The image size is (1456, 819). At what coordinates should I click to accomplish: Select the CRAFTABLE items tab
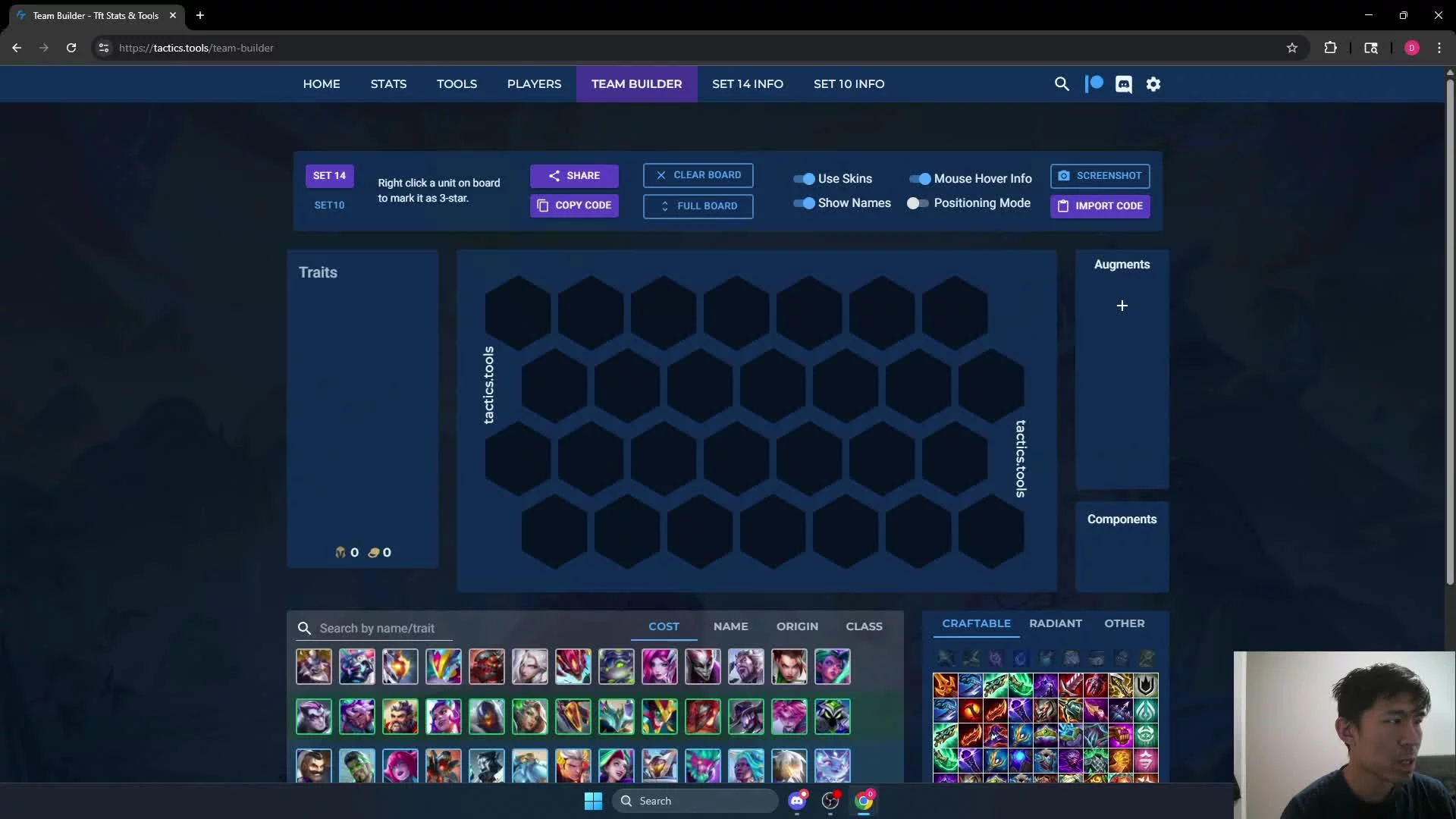(x=976, y=623)
